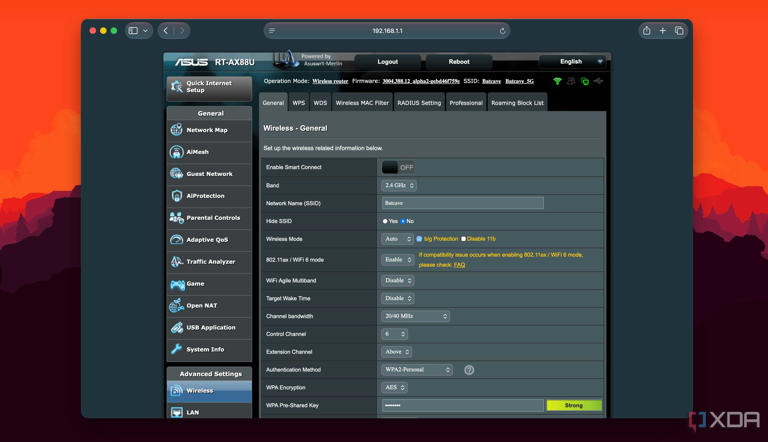Open AiProtection shield section
Viewport: 768px width, 442px height.
pos(209,196)
